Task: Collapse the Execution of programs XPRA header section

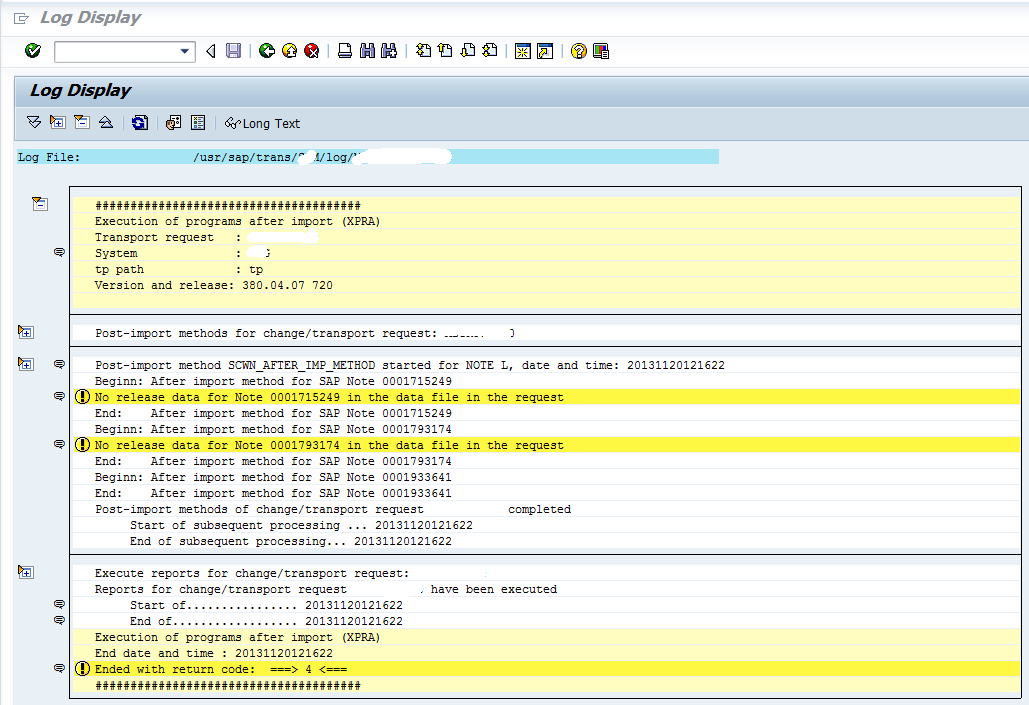Action: (40, 204)
